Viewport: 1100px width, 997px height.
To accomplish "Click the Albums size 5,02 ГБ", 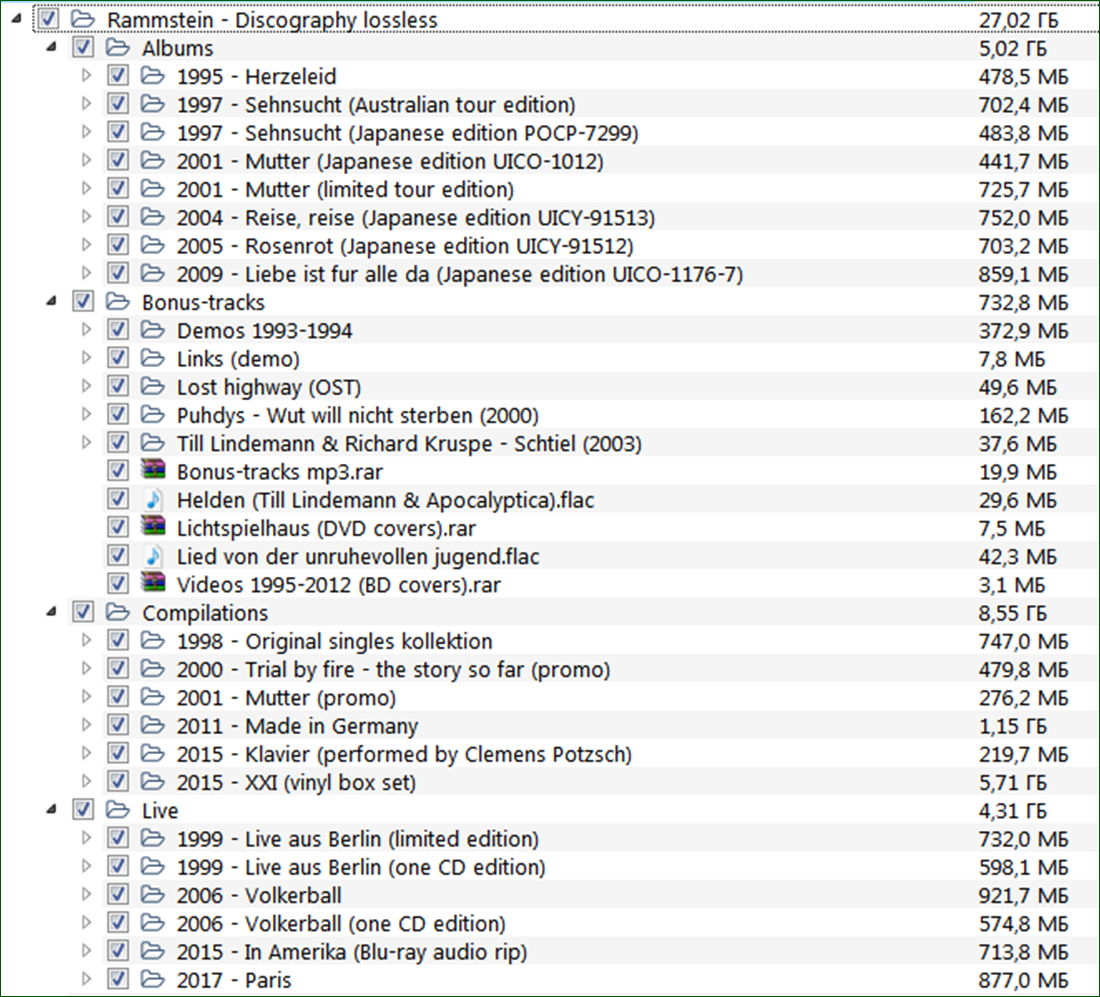I will pyautogui.click(x=1012, y=48).
